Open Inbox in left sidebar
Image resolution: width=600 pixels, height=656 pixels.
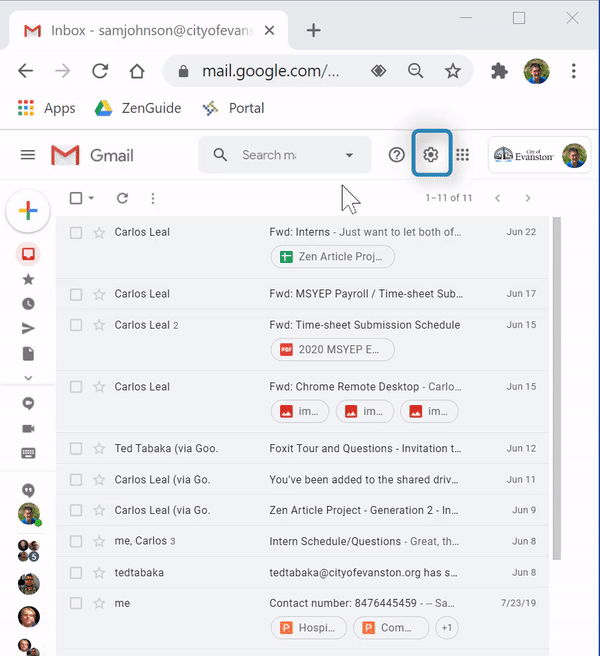pos(28,254)
